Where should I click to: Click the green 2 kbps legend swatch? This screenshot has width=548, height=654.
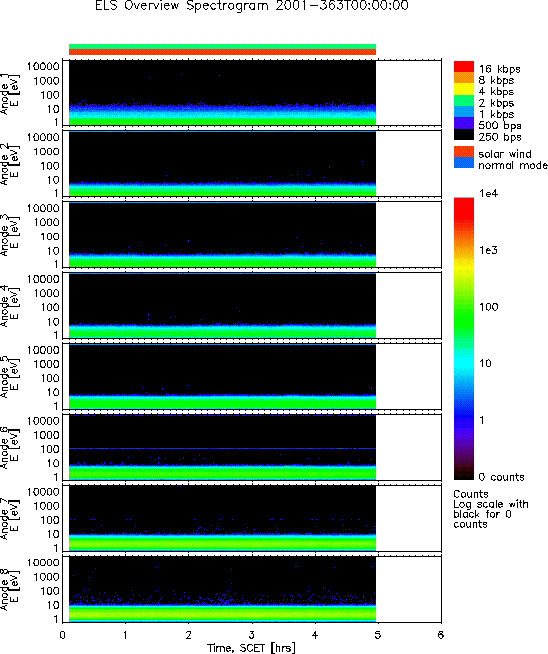pos(464,101)
